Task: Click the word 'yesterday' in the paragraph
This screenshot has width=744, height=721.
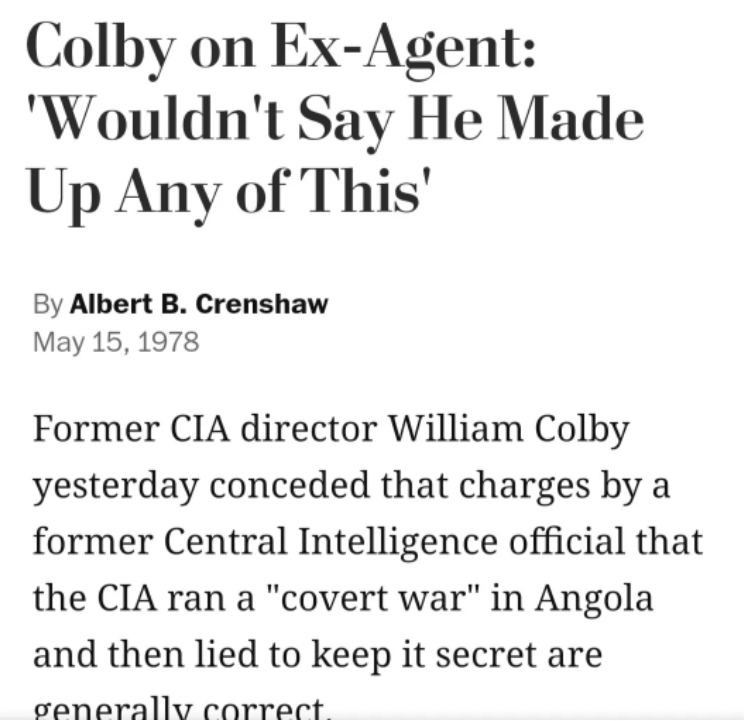Action: [115, 486]
